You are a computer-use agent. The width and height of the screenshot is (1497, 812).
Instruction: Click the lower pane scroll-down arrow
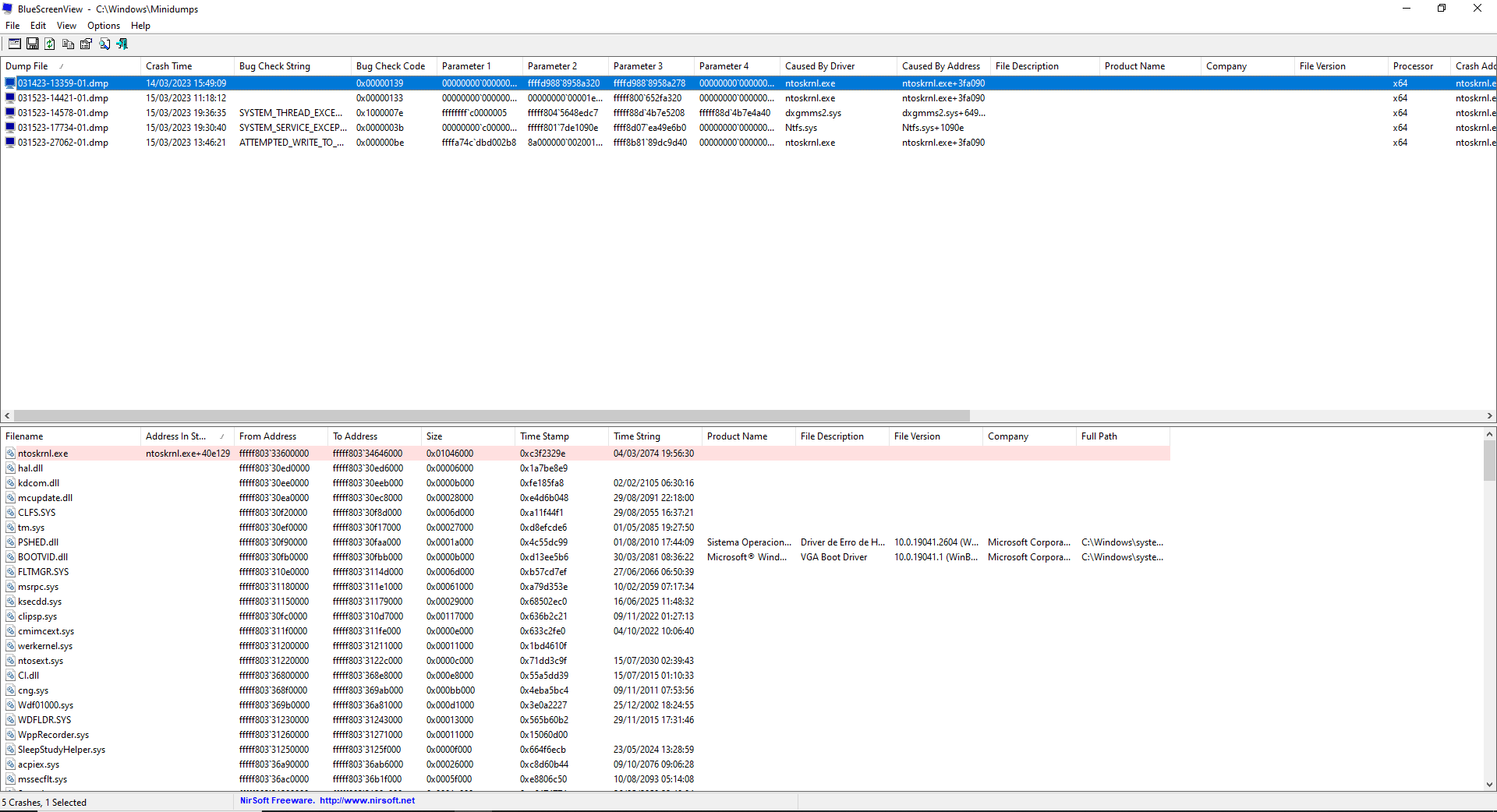point(1489,785)
